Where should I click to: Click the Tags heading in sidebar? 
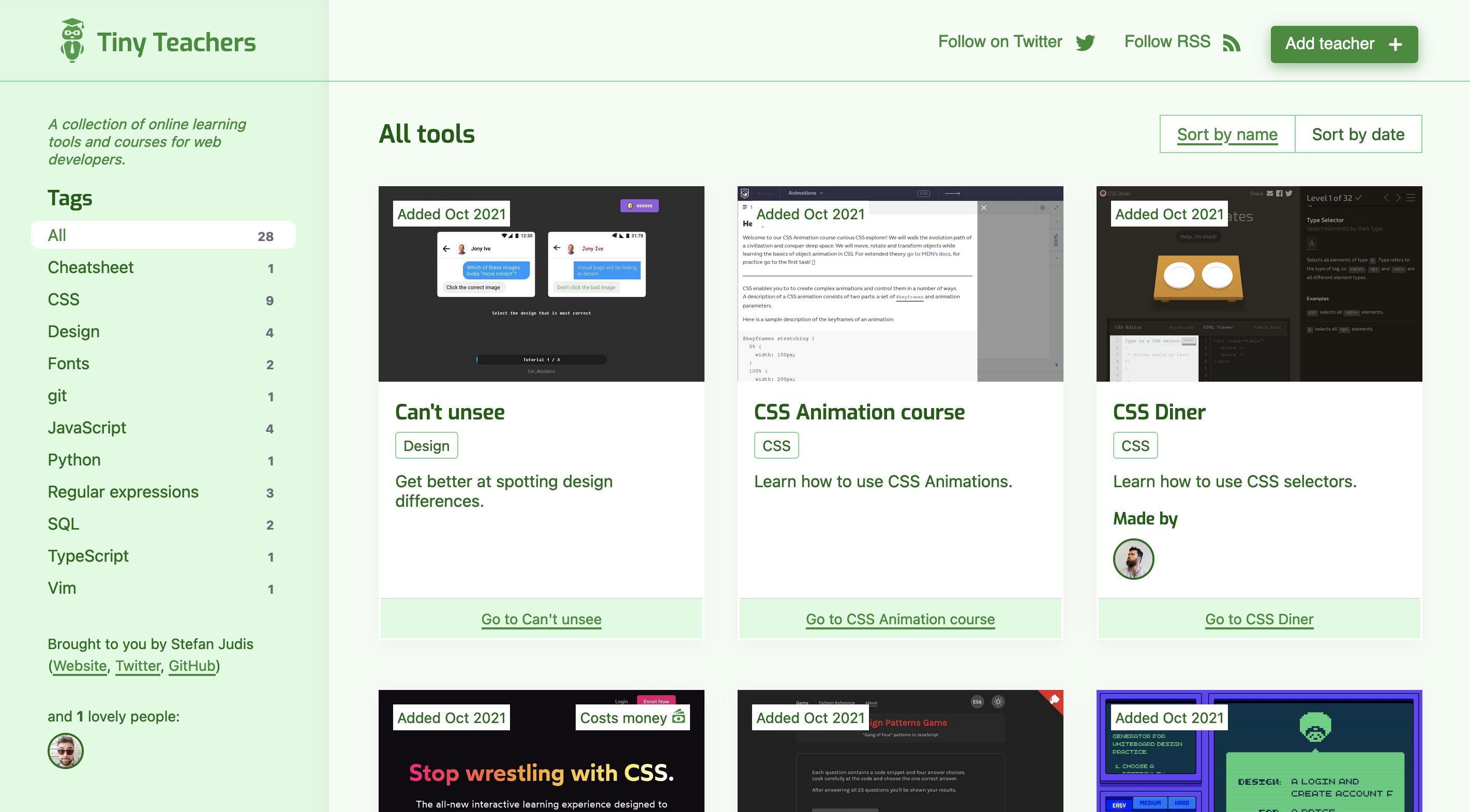pyautogui.click(x=70, y=198)
